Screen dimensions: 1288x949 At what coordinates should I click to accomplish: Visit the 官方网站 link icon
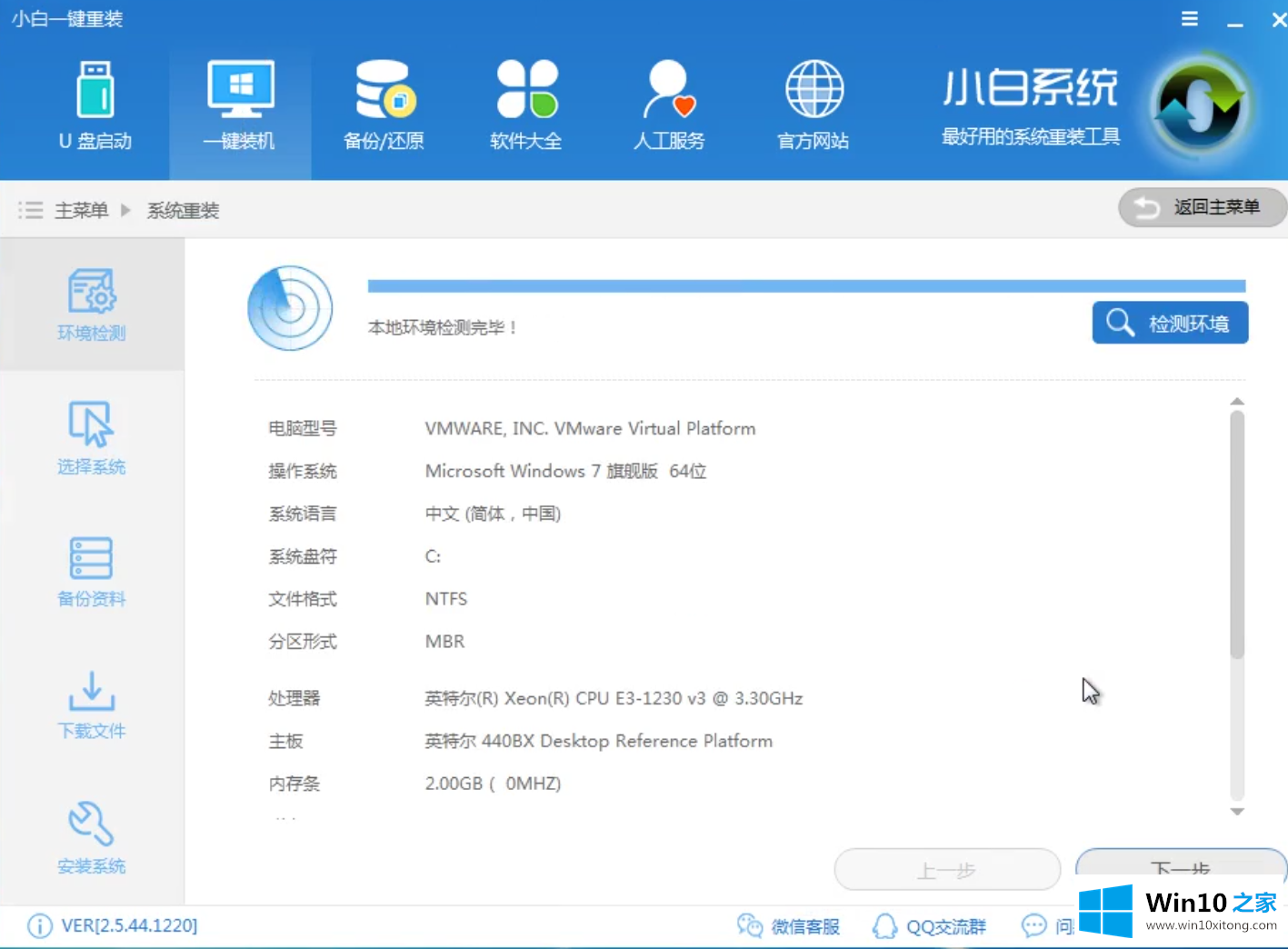[814, 105]
